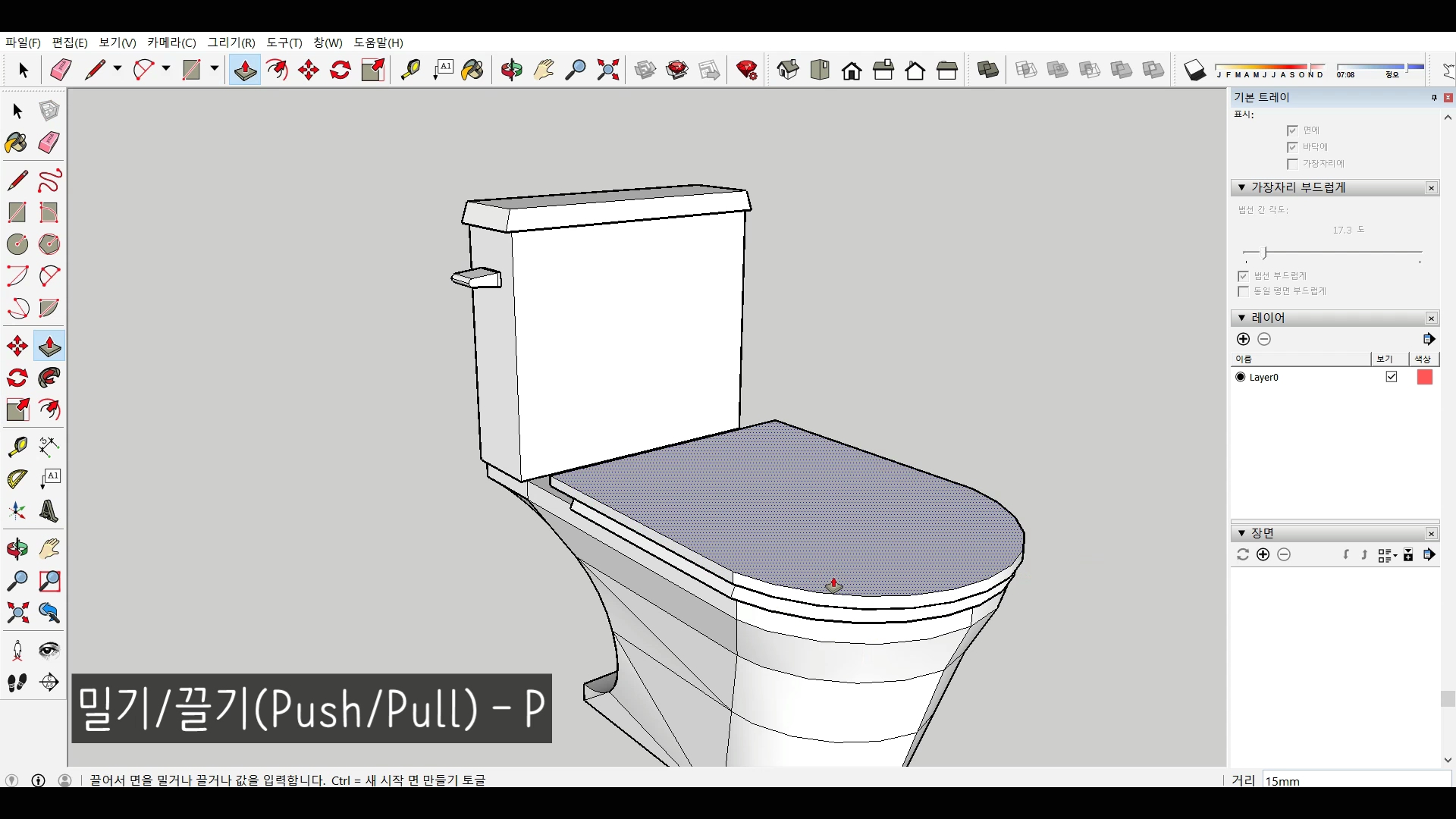
Task: Open the Line tool dropdown arrow
Action: click(118, 69)
